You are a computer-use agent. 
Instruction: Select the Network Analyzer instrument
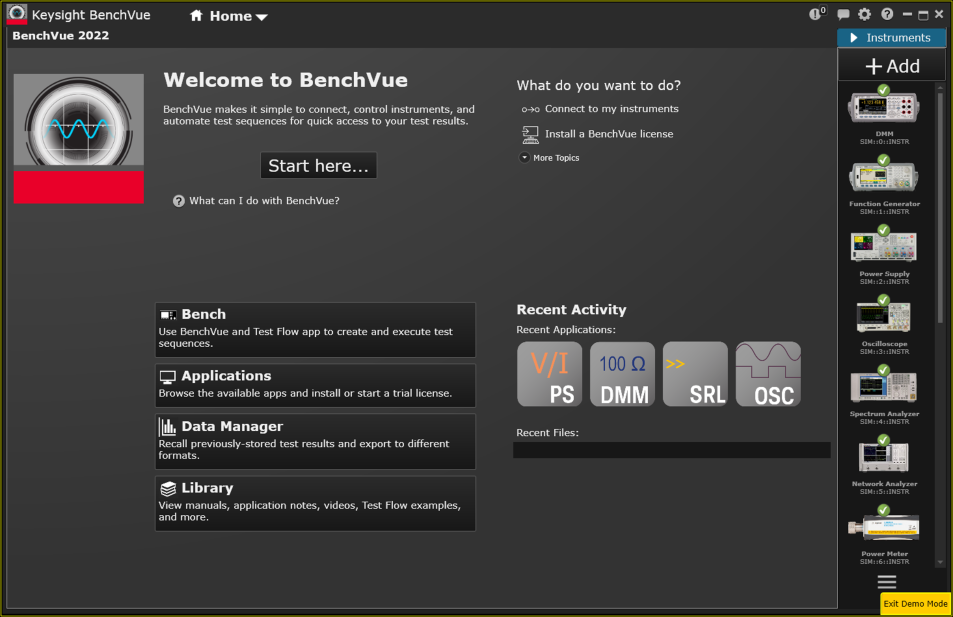click(x=884, y=465)
